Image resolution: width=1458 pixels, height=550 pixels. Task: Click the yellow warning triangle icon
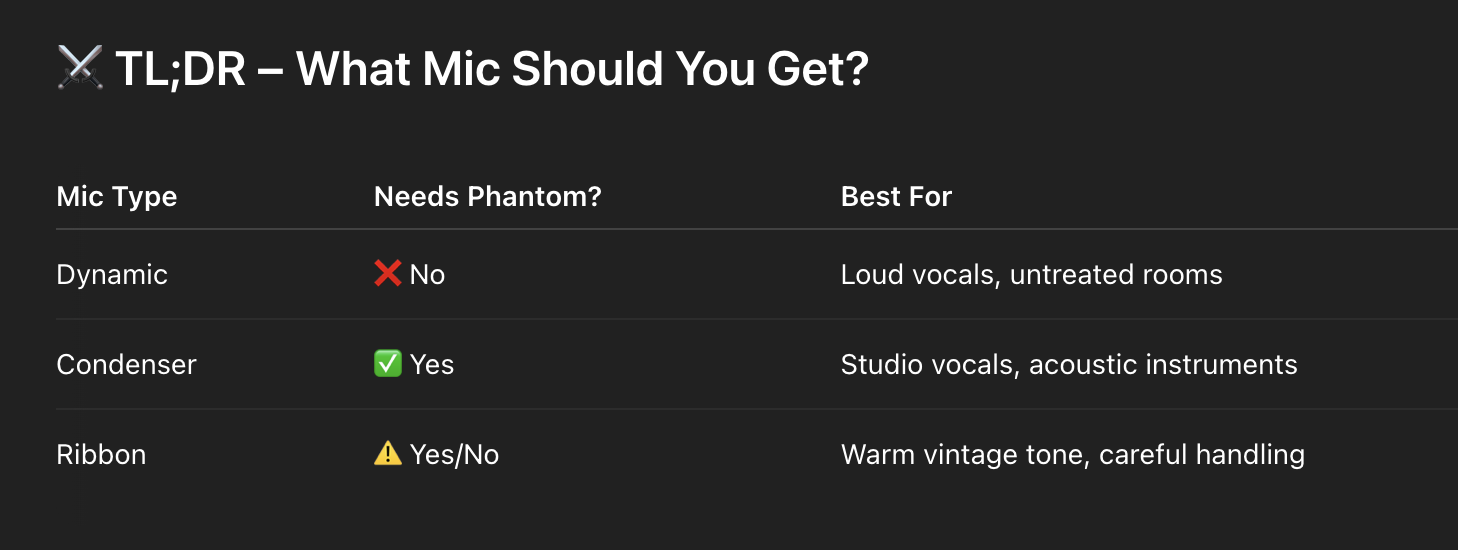pos(387,454)
